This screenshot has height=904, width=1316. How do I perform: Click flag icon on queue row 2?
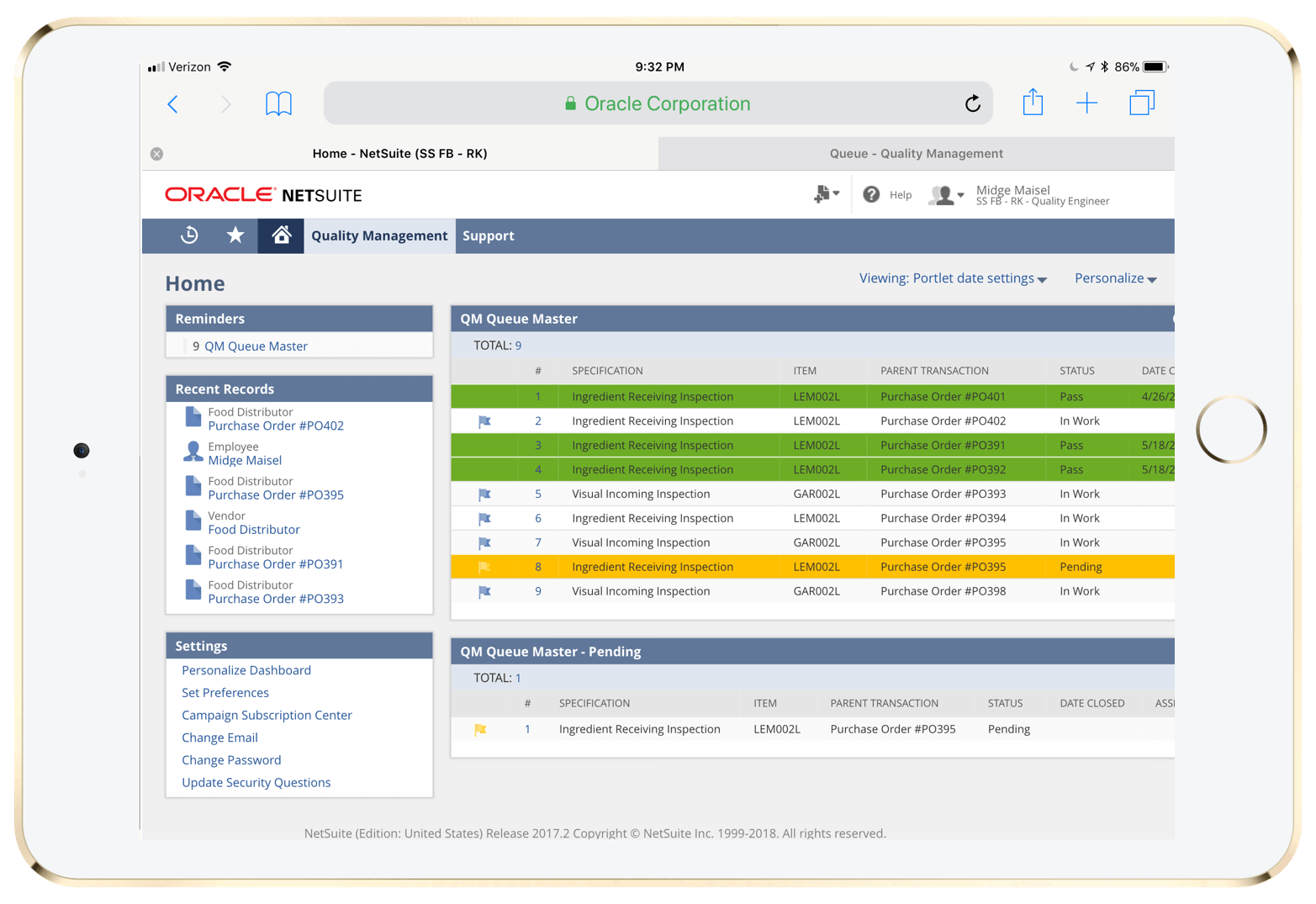click(484, 421)
